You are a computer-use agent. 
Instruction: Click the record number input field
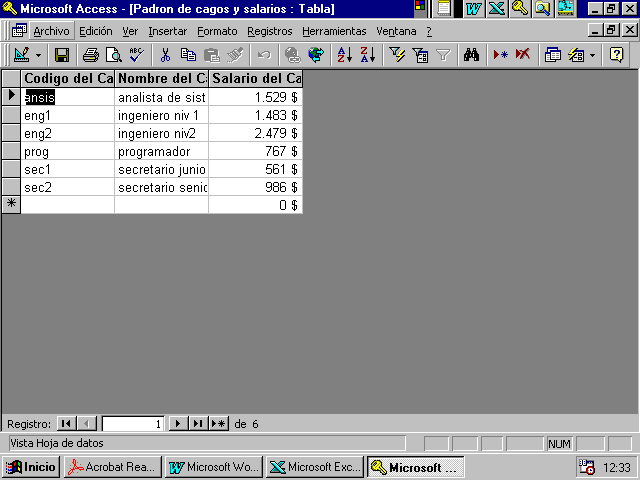133,424
